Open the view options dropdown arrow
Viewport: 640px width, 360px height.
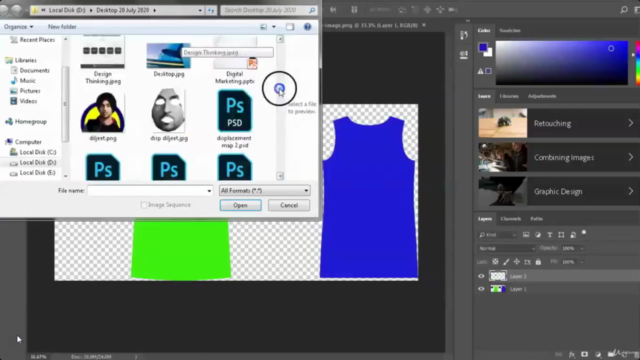coord(274,27)
